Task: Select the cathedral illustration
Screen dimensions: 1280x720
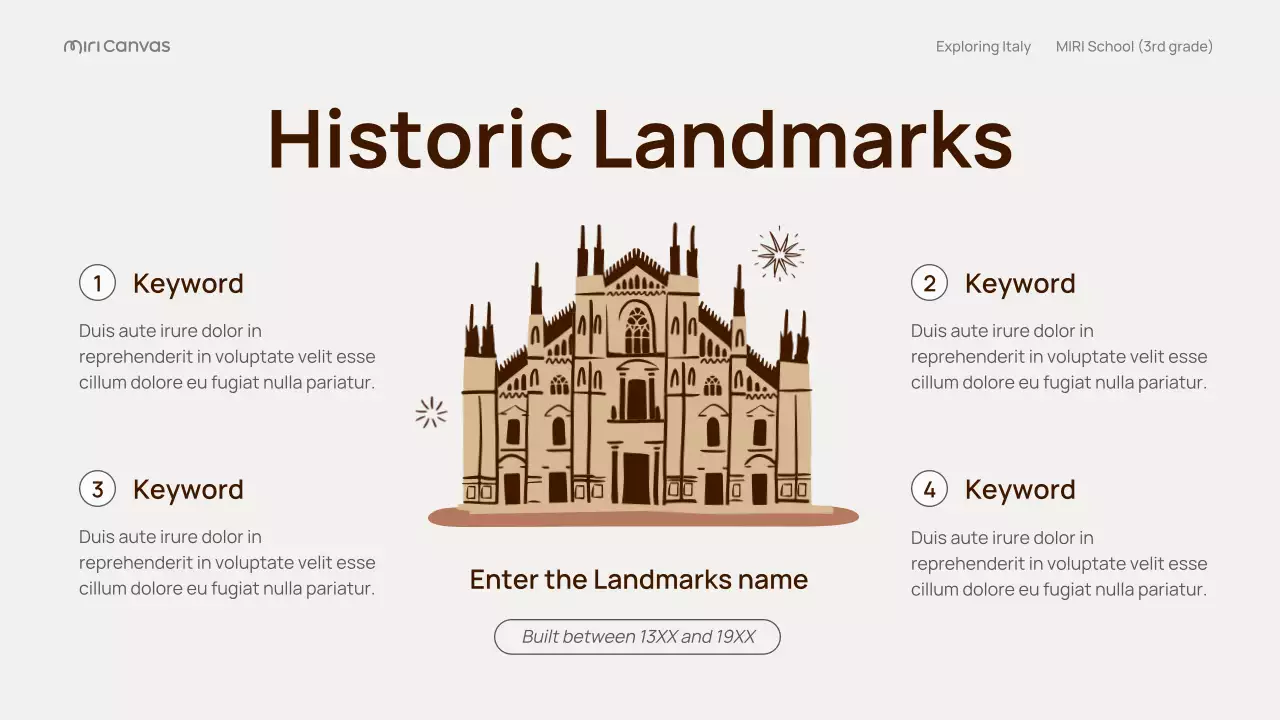Action: [636, 380]
